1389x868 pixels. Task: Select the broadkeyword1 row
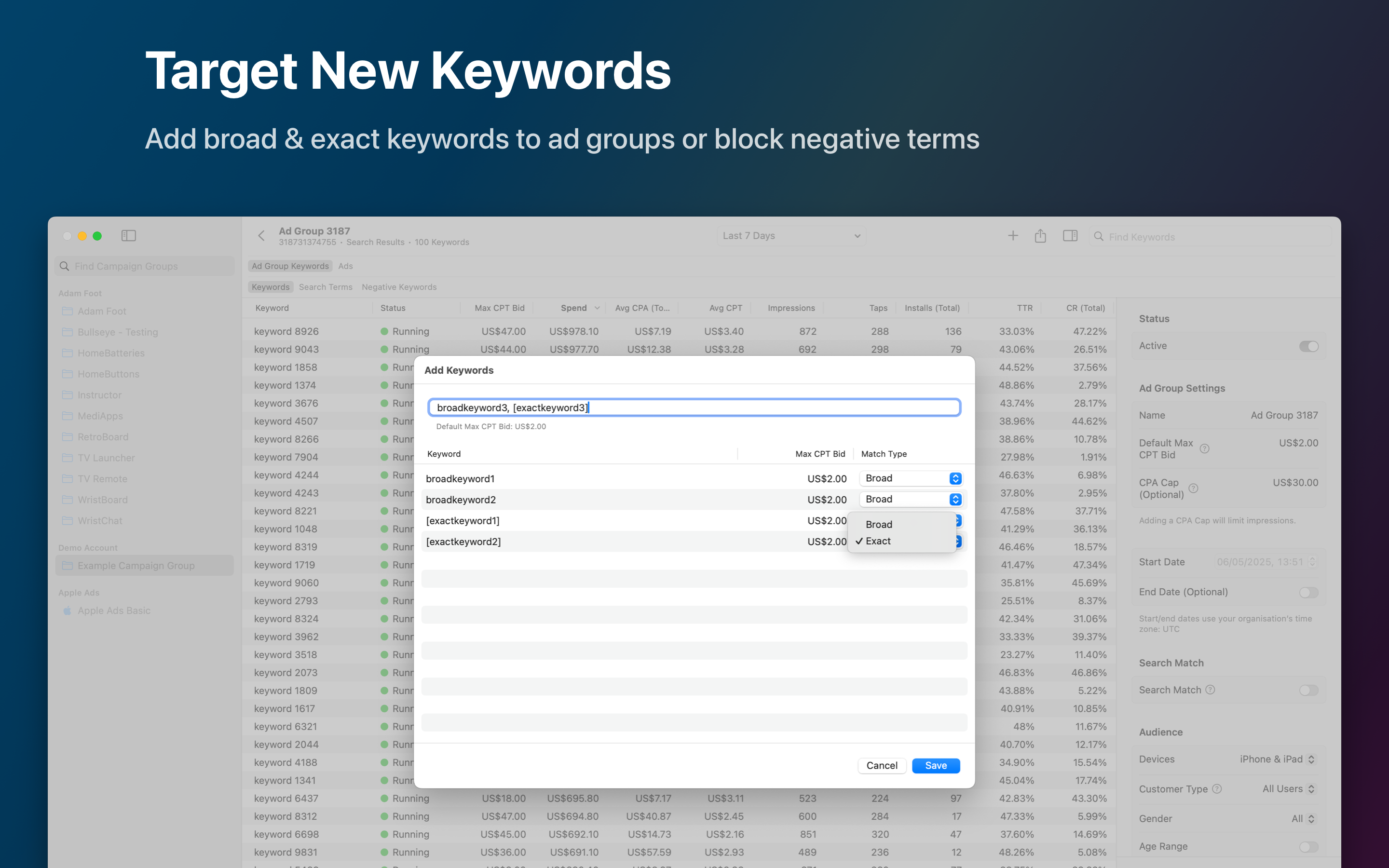pos(694,478)
